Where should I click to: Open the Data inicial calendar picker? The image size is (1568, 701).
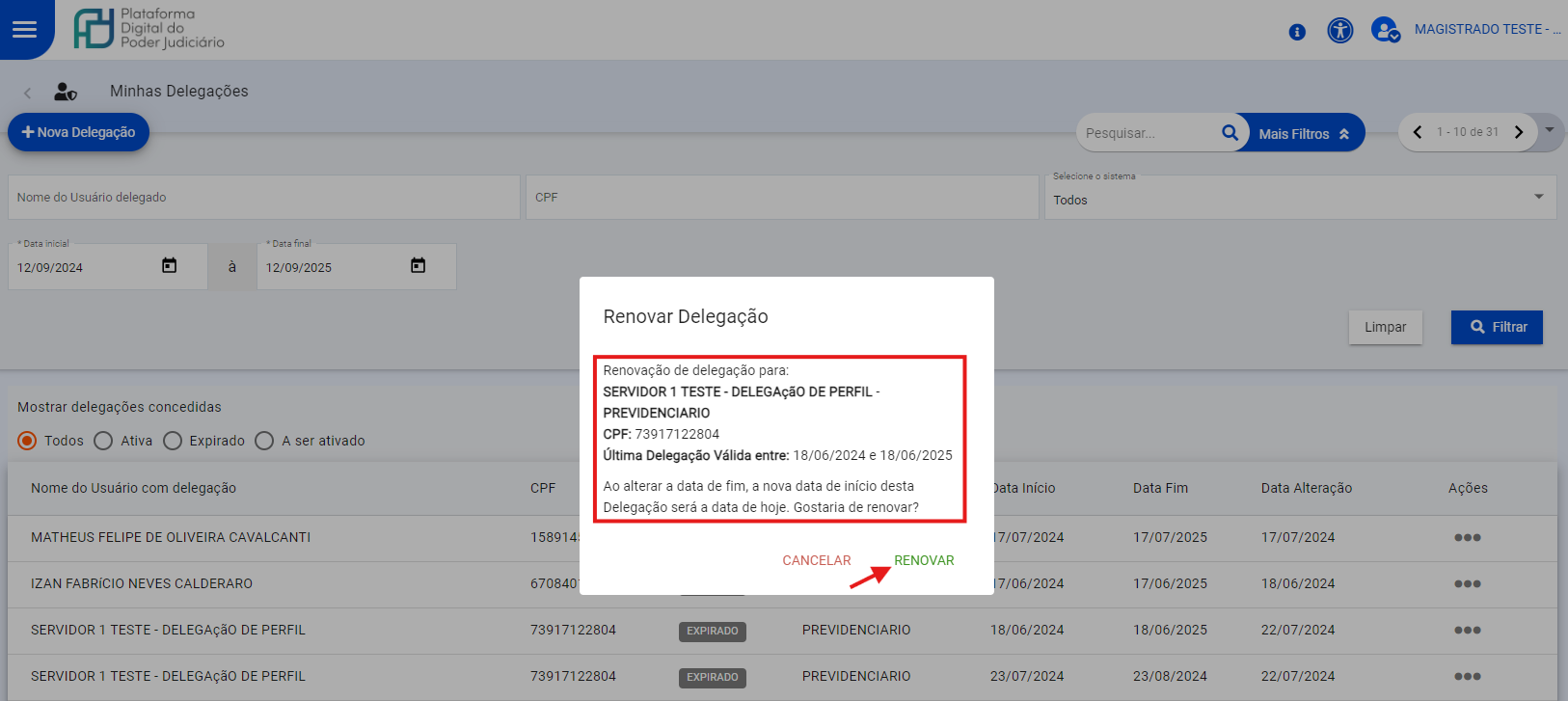pos(170,266)
